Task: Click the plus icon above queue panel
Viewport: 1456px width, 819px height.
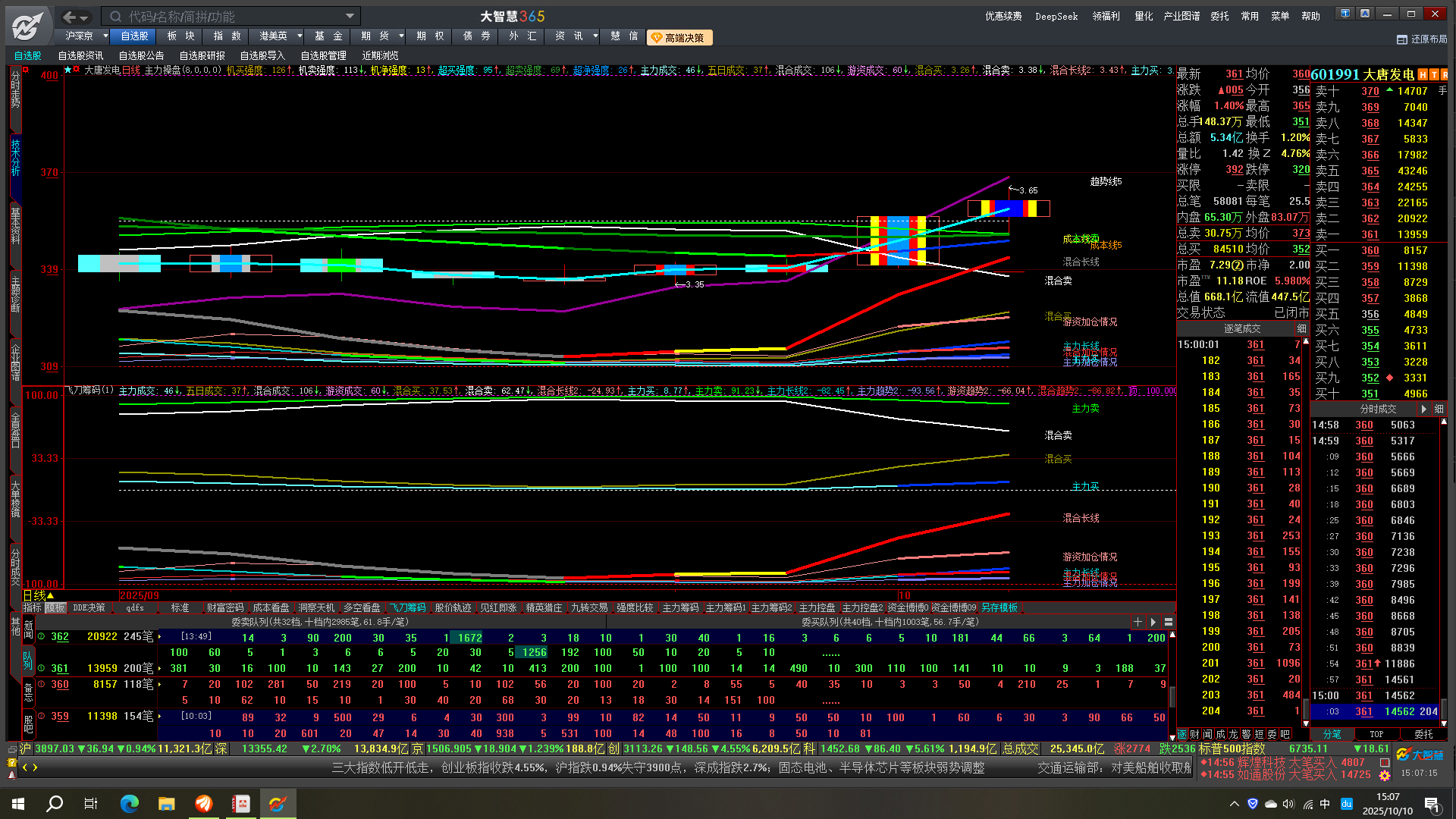Action: click(x=1137, y=622)
